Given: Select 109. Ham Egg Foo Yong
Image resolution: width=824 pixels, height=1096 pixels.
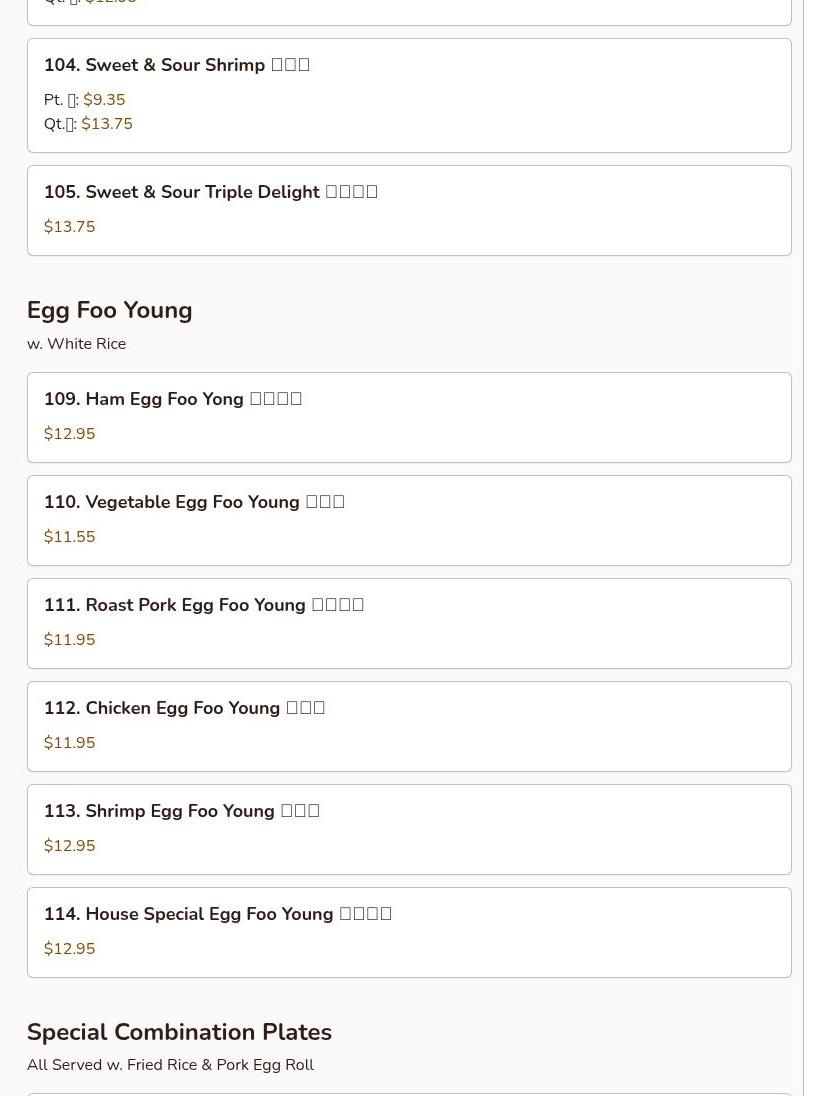Looking at the screenshot, I should pyautogui.click(x=172, y=399).
